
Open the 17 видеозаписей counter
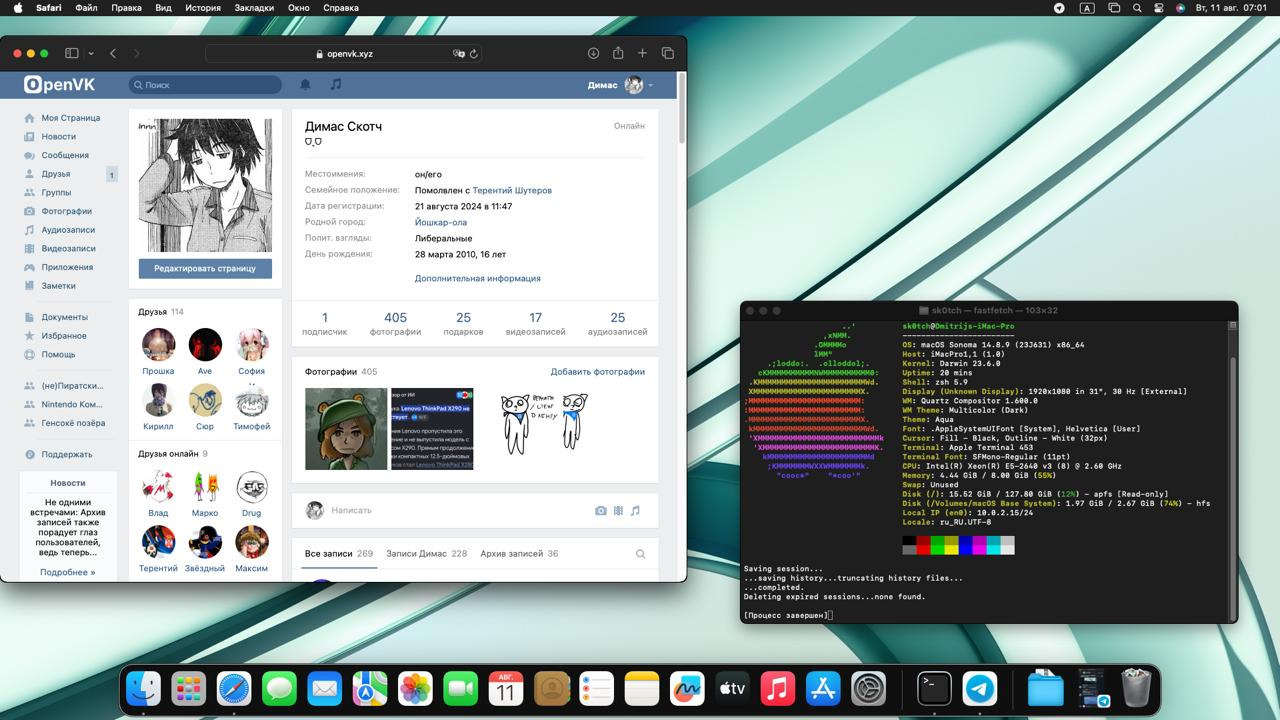[x=535, y=323]
